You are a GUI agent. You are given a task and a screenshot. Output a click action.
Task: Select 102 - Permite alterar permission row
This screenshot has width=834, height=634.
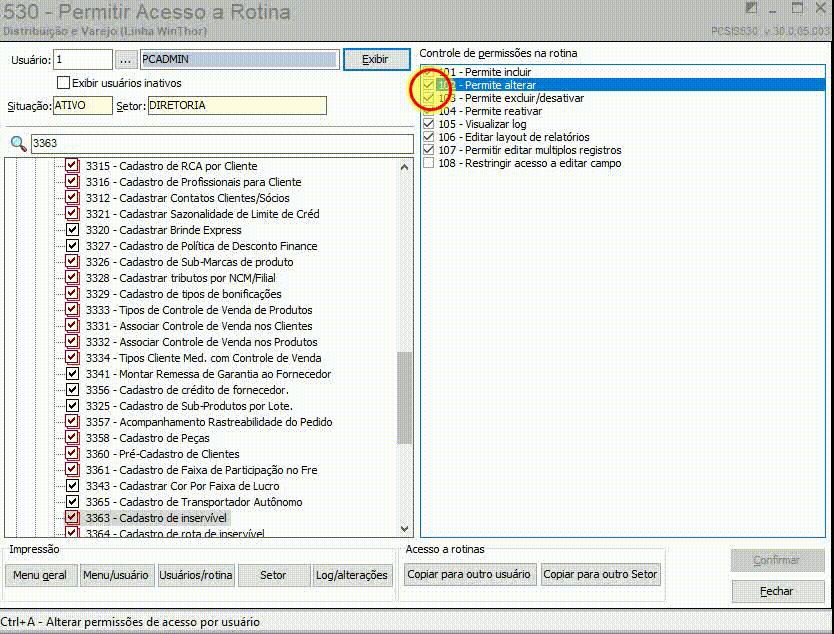point(623,85)
